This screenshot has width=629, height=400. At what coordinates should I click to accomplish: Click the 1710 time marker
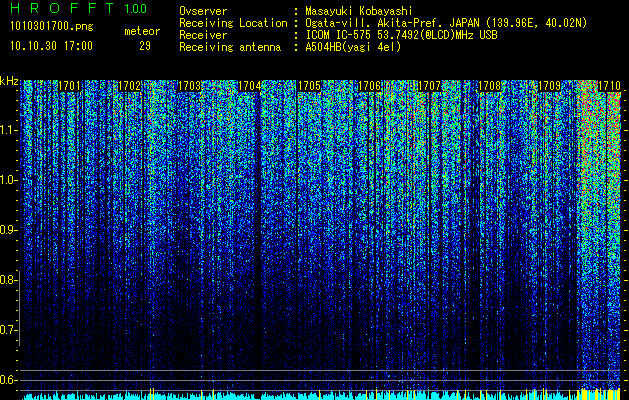point(610,86)
